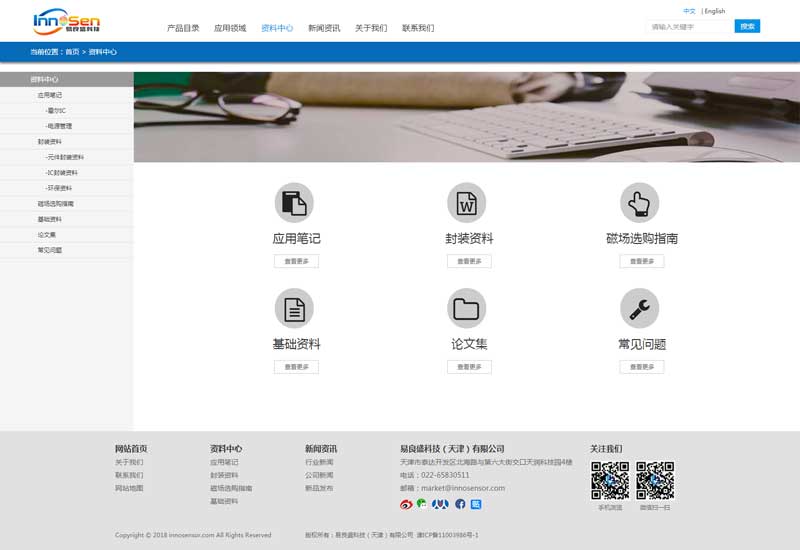The height and width of the screenshot is (550, 800).
Task: Click the 搜索 search button
Action: pos(747,26)
